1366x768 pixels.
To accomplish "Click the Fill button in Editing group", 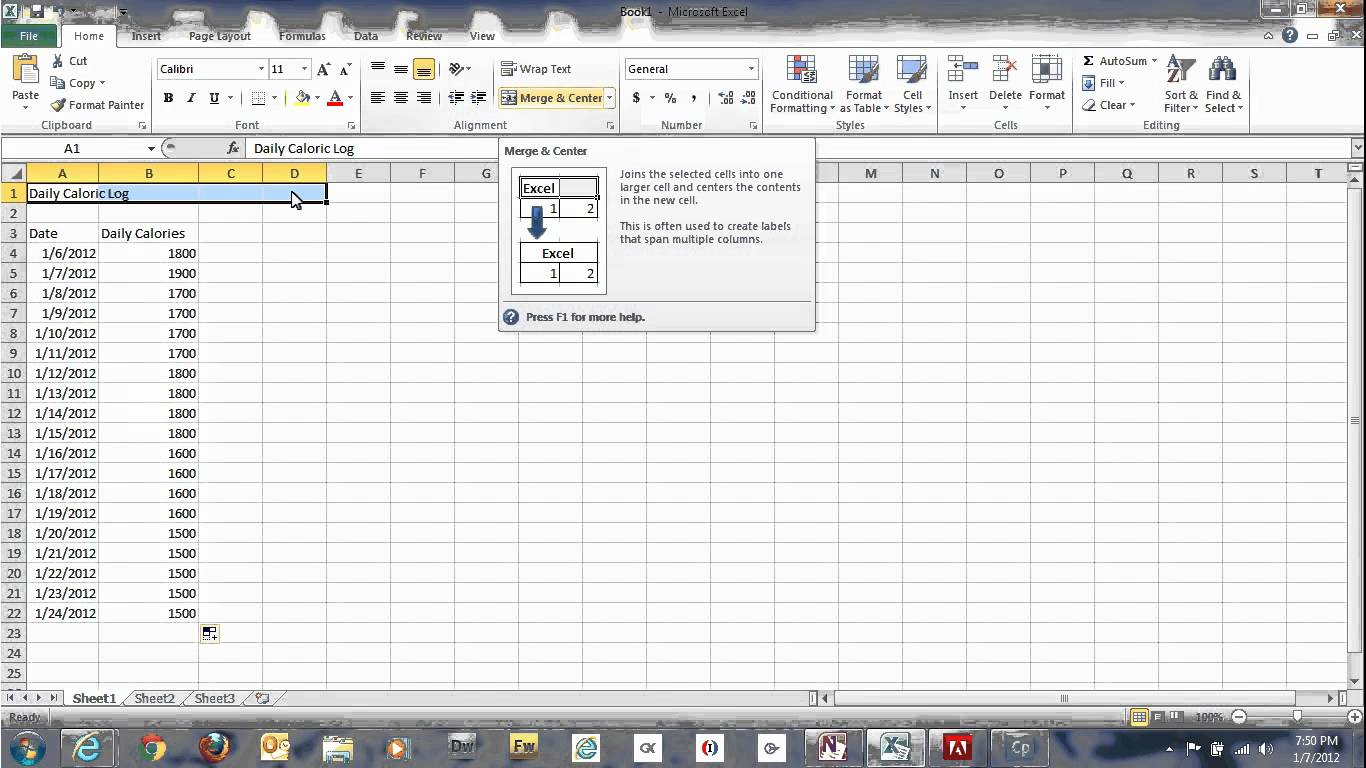I will pyautogui.click(x=1104, y=83).
